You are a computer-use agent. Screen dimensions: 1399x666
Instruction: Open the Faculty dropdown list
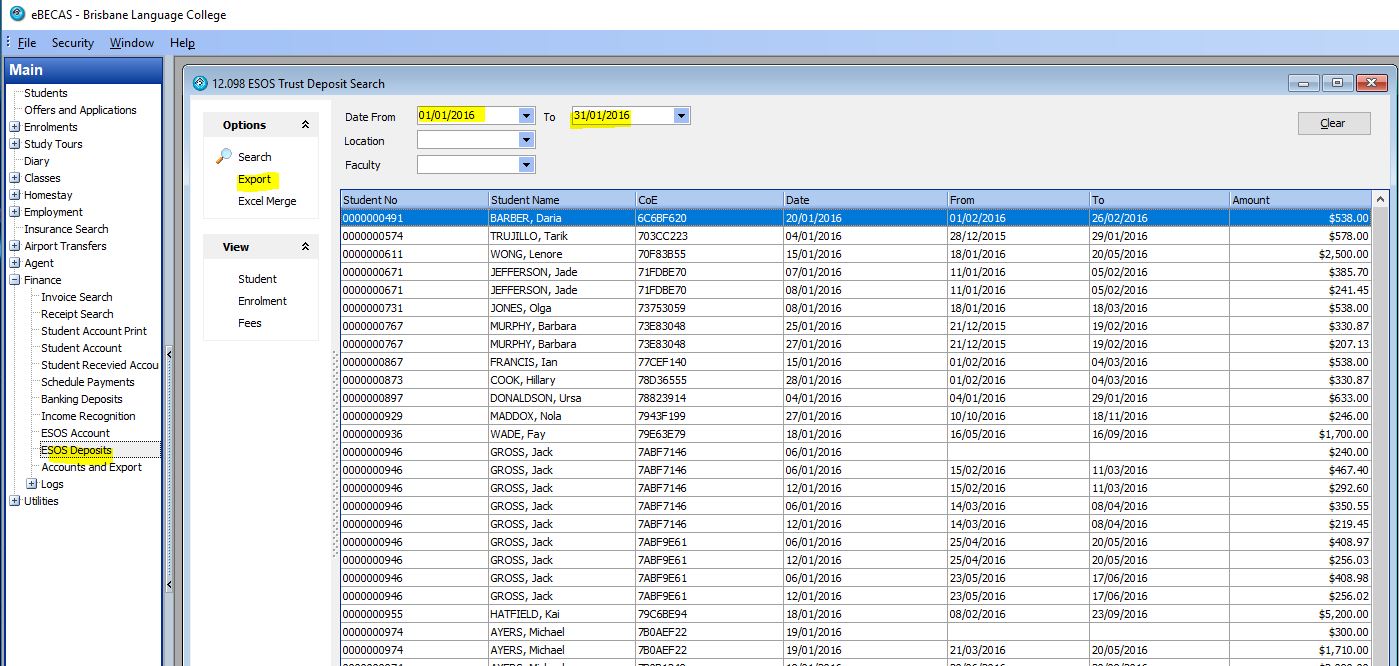click(x=526, y=165)
